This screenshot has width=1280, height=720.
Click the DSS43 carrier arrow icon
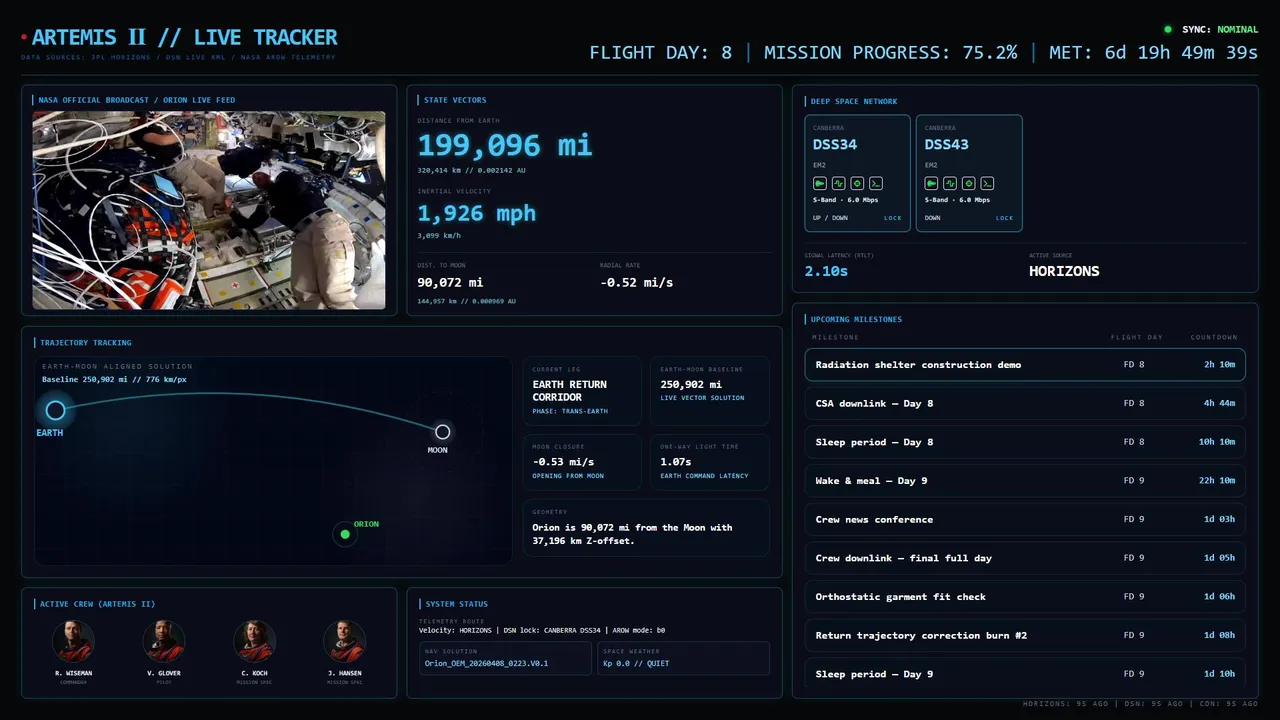pos(931,183)
